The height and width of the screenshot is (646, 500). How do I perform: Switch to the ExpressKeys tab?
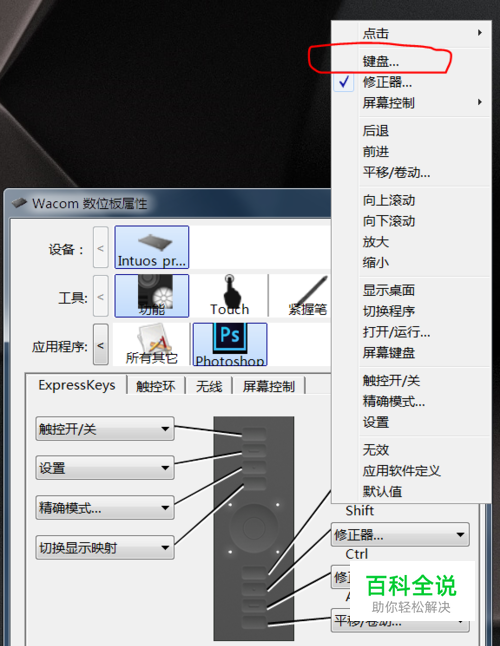point(77,385)
